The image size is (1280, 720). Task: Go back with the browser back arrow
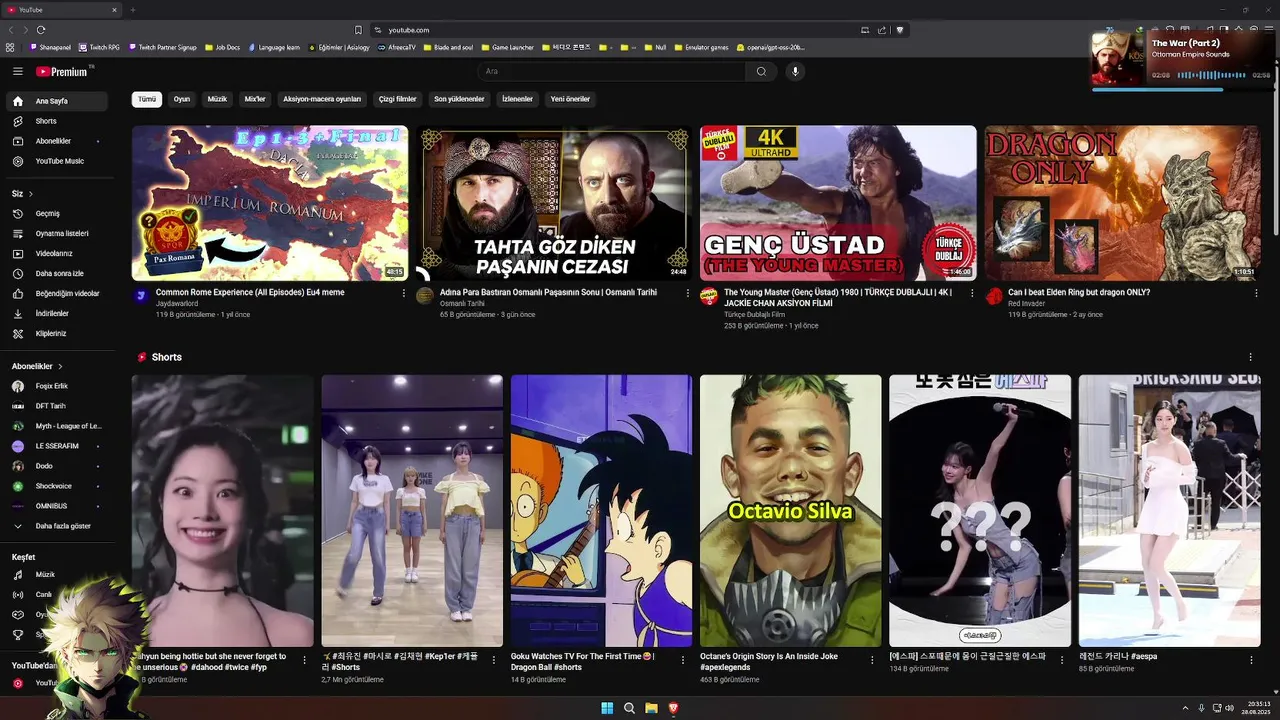click(11, 30)
